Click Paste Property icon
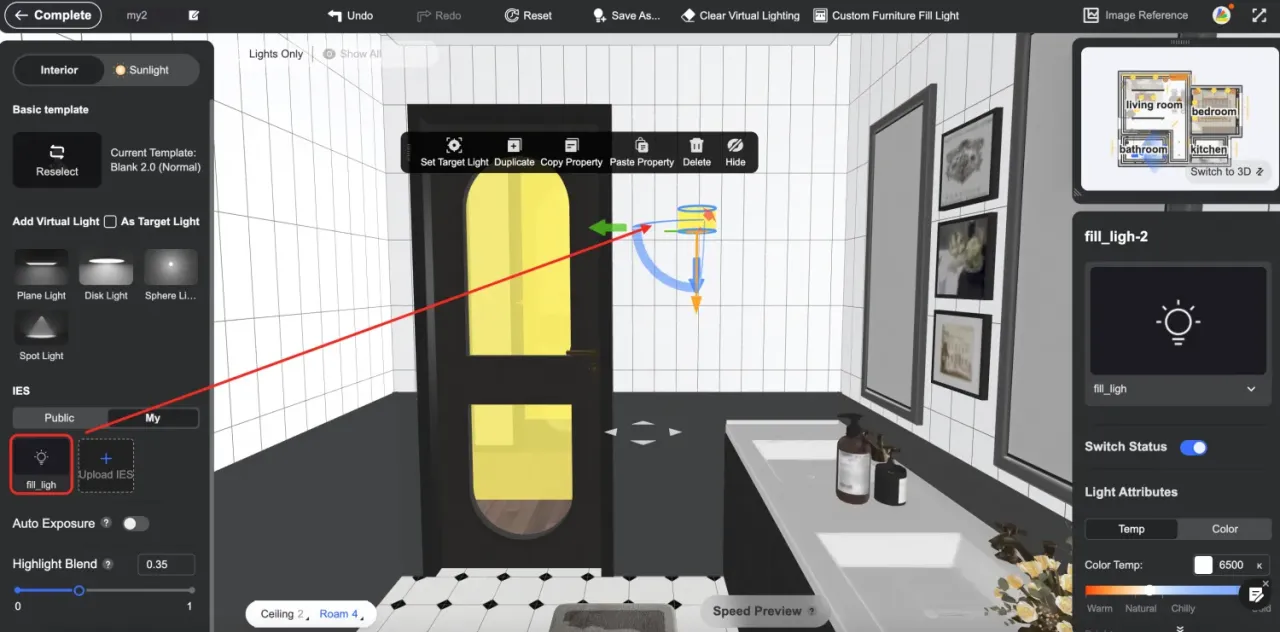Image resolution: width=1280 pixels, height=632 pixels. coord(642,146)
